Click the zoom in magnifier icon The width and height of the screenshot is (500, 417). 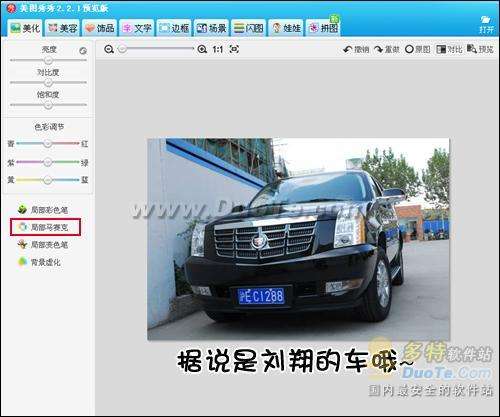coord(202,50)
